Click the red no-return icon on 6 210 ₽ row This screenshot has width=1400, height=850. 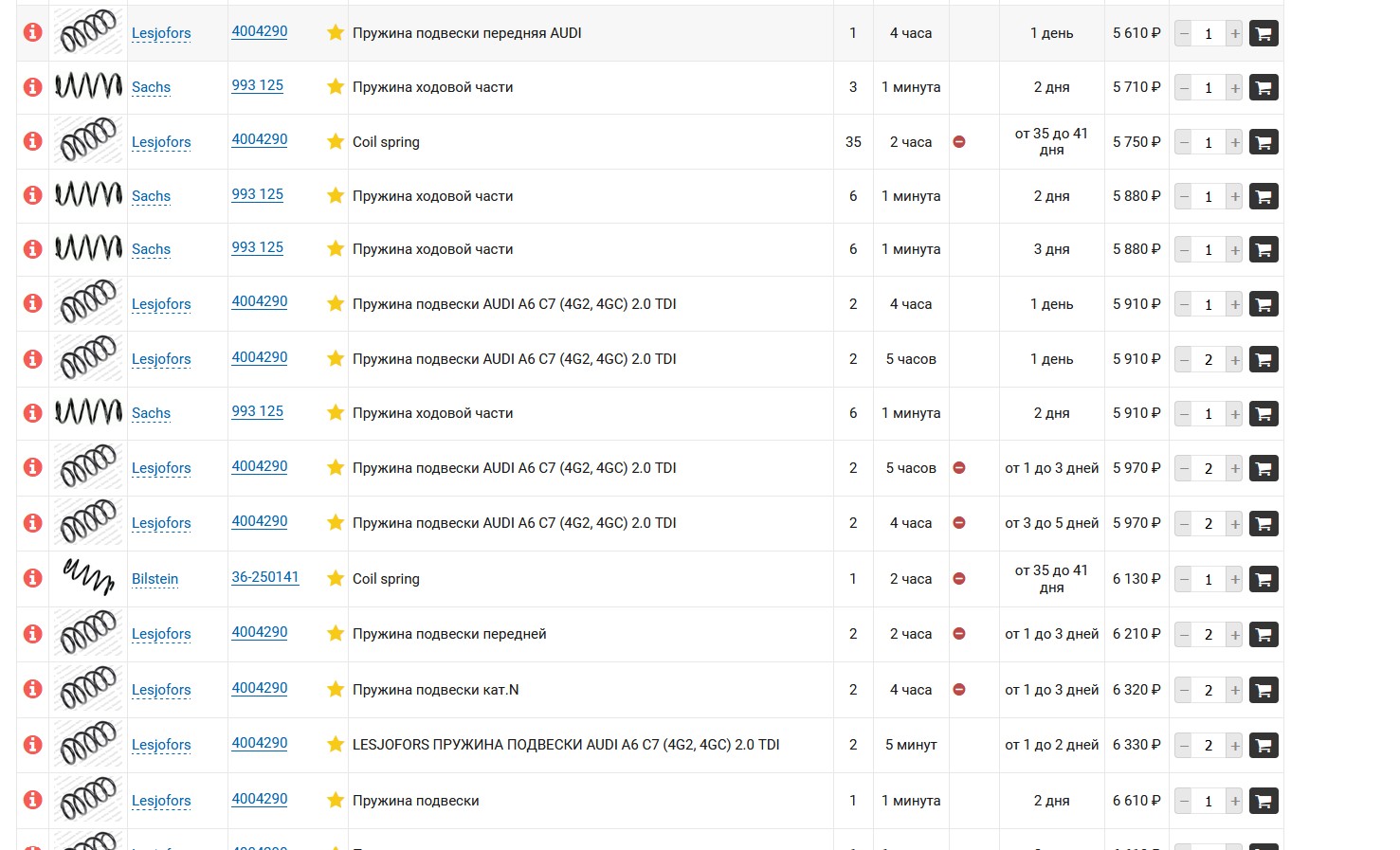pos(959,634)
